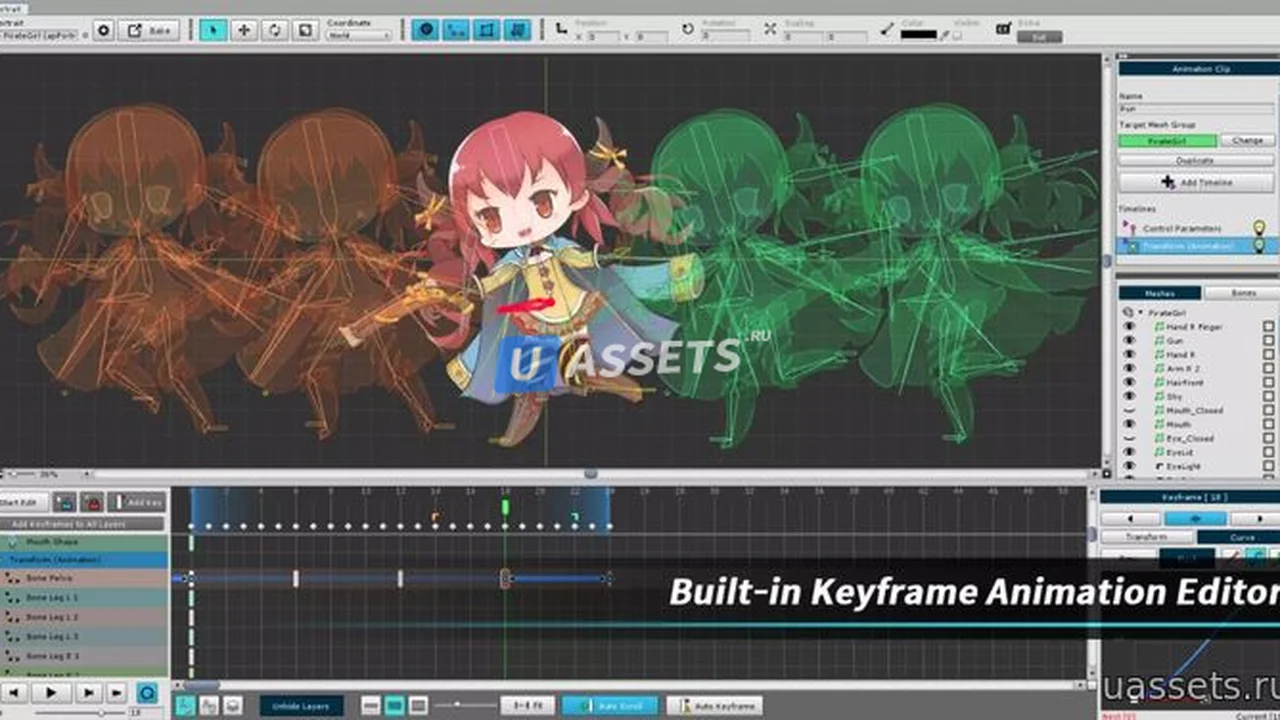
Task: Hide the Hand R Finger mesh
Action: [x=1129, y=327]
